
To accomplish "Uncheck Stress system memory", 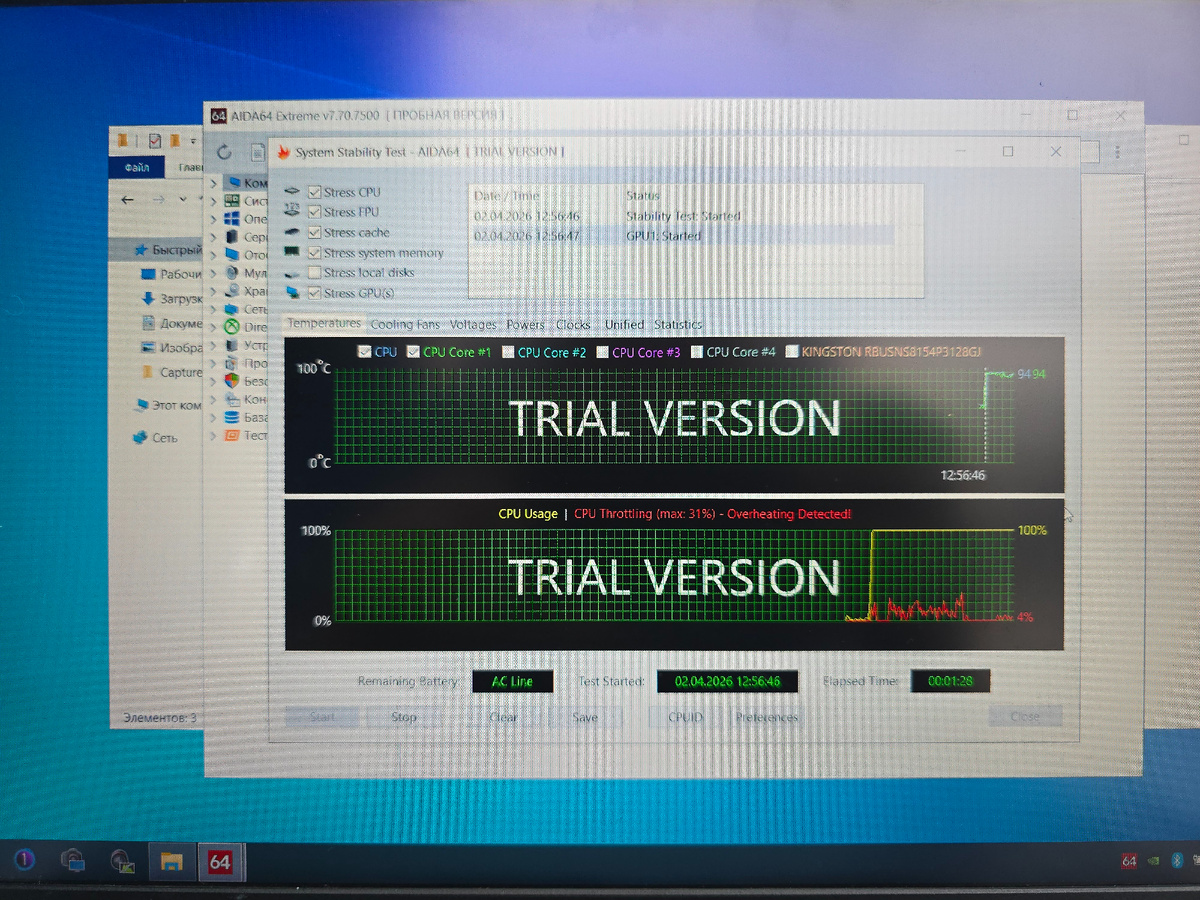I will [x=315, y=253].
